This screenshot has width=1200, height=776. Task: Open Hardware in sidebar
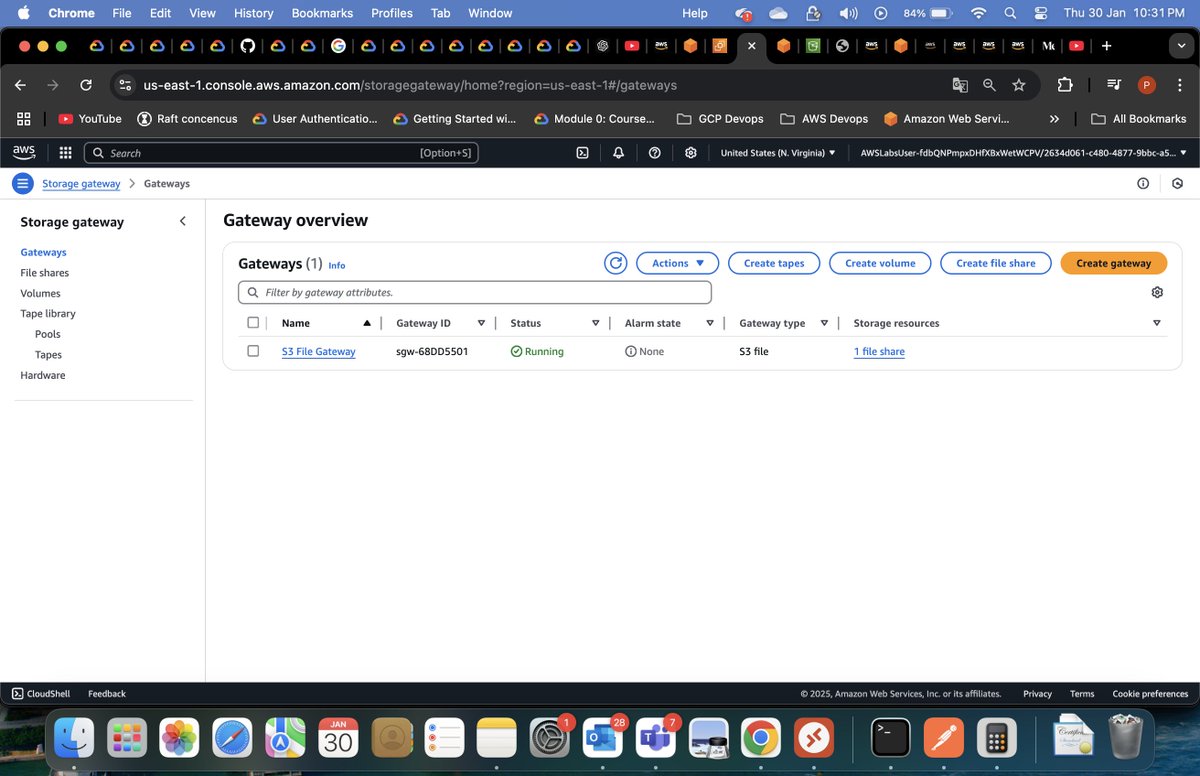(43, 375)
